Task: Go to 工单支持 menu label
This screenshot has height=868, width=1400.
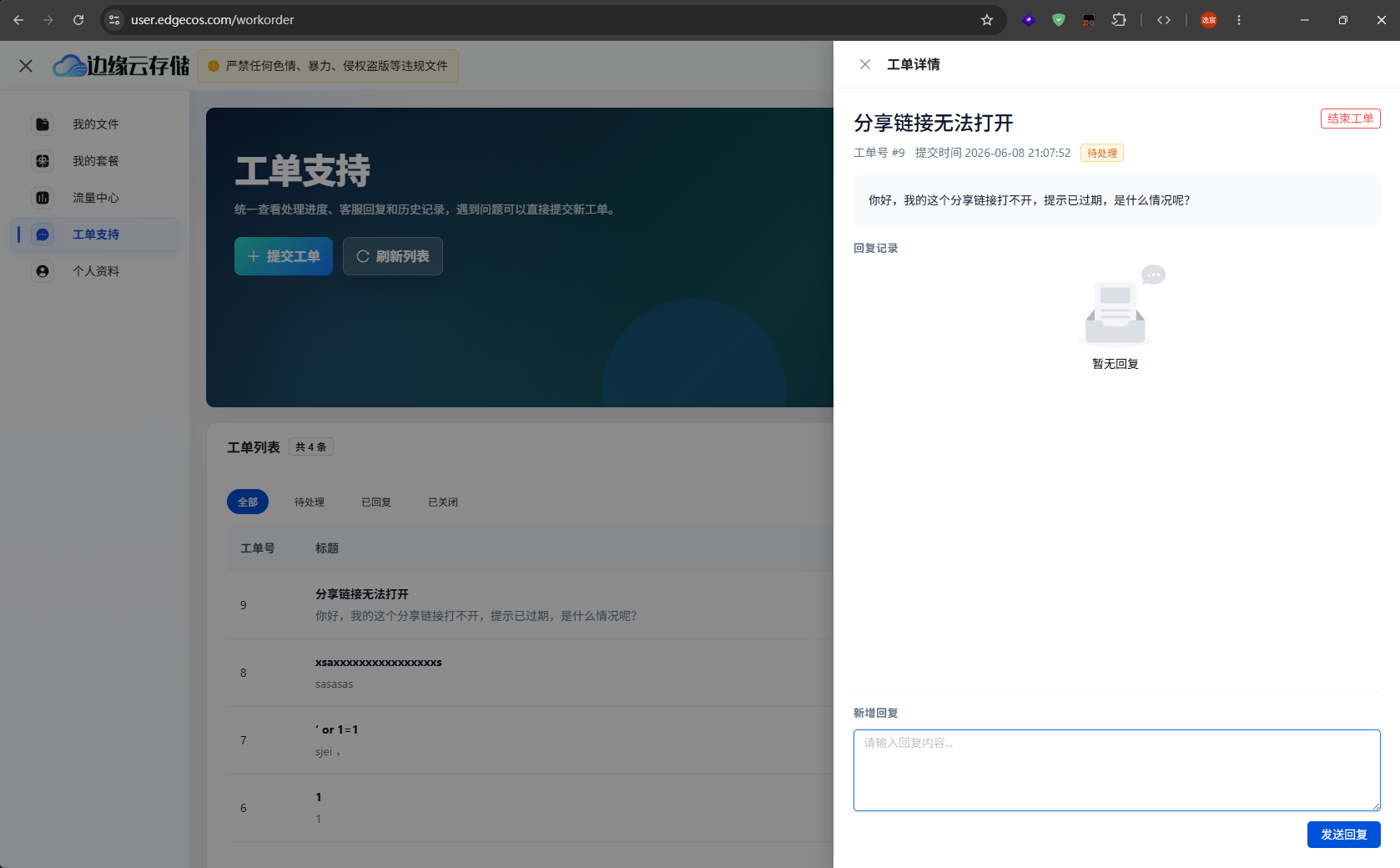Action: click(96, 235)
